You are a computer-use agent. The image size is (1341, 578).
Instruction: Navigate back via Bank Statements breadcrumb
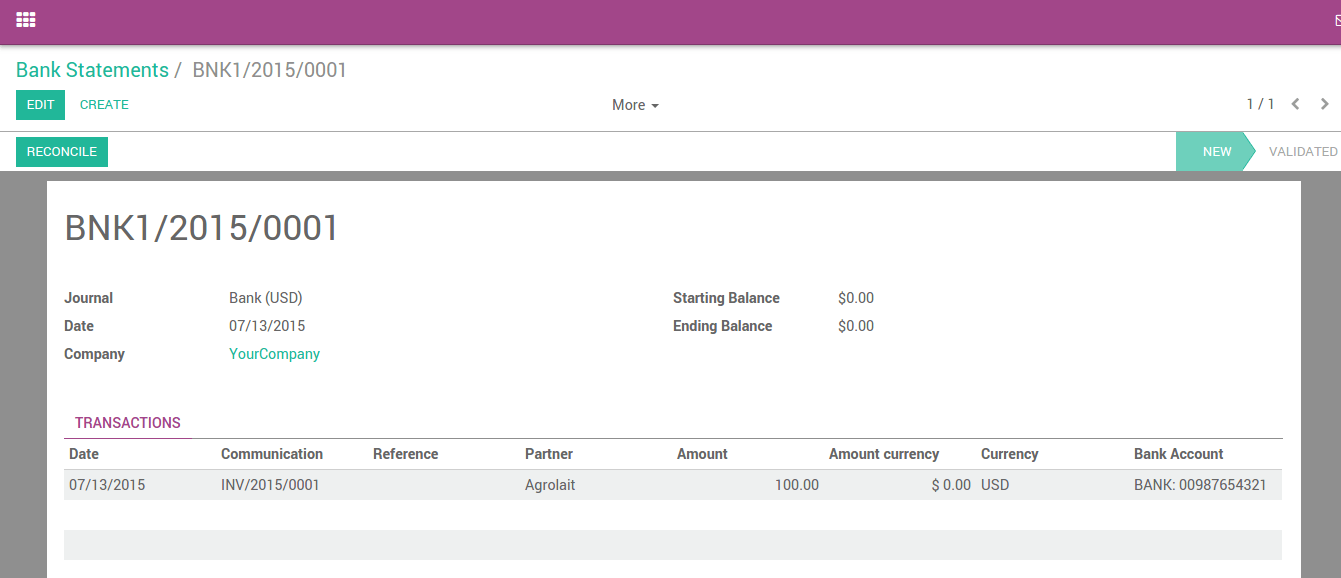(x=92, y=69)
